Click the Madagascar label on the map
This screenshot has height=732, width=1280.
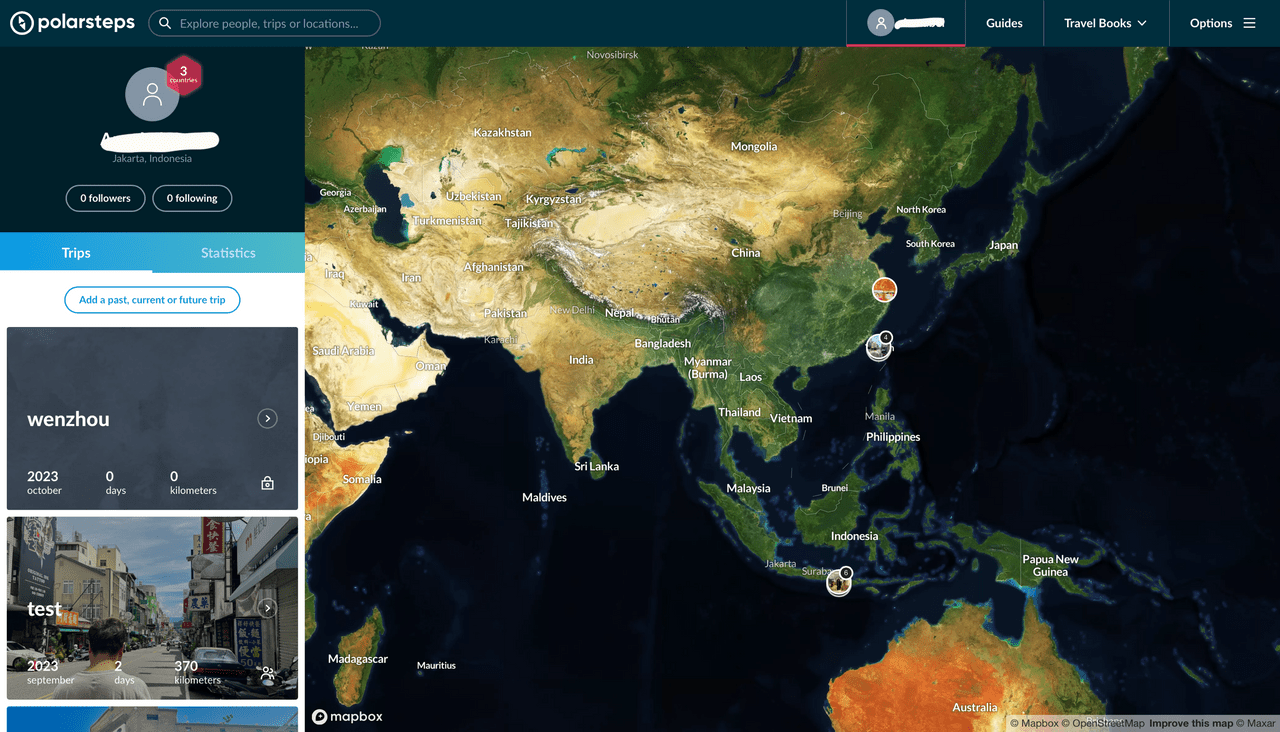(358, 659)
